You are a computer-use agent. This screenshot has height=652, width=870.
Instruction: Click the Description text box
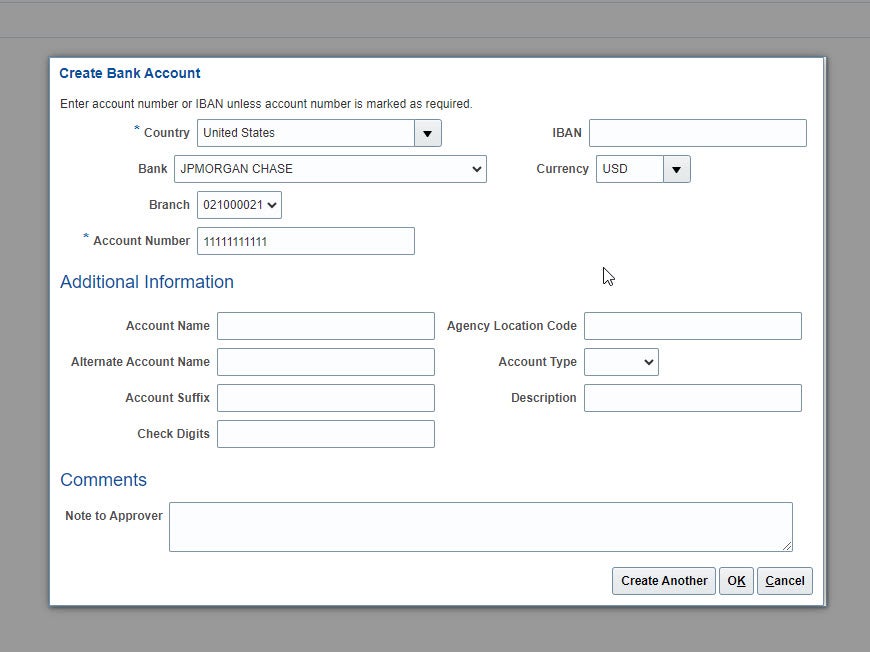[693, 397]
